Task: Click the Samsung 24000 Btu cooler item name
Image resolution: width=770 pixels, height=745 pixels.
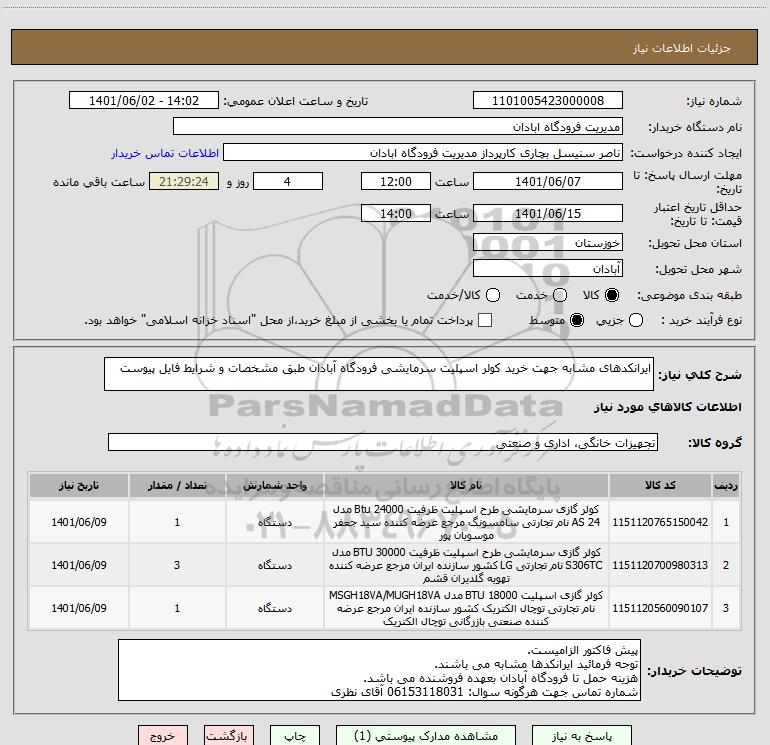Action: (x=466, y=522)
